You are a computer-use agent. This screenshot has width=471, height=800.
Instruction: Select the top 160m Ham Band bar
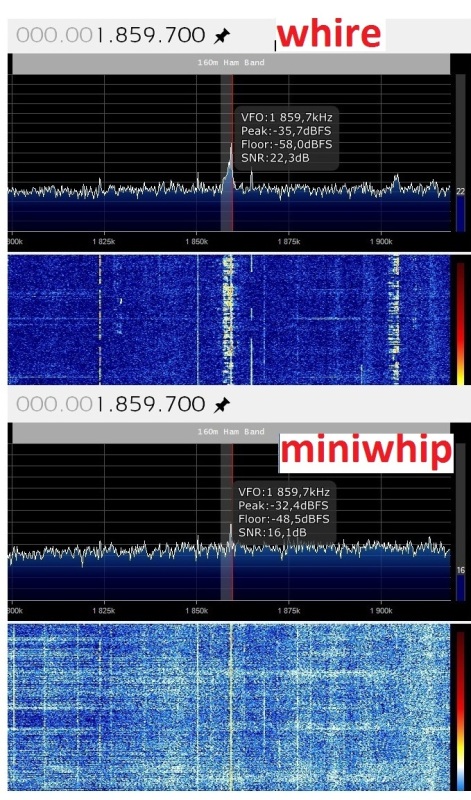point(231,63)
